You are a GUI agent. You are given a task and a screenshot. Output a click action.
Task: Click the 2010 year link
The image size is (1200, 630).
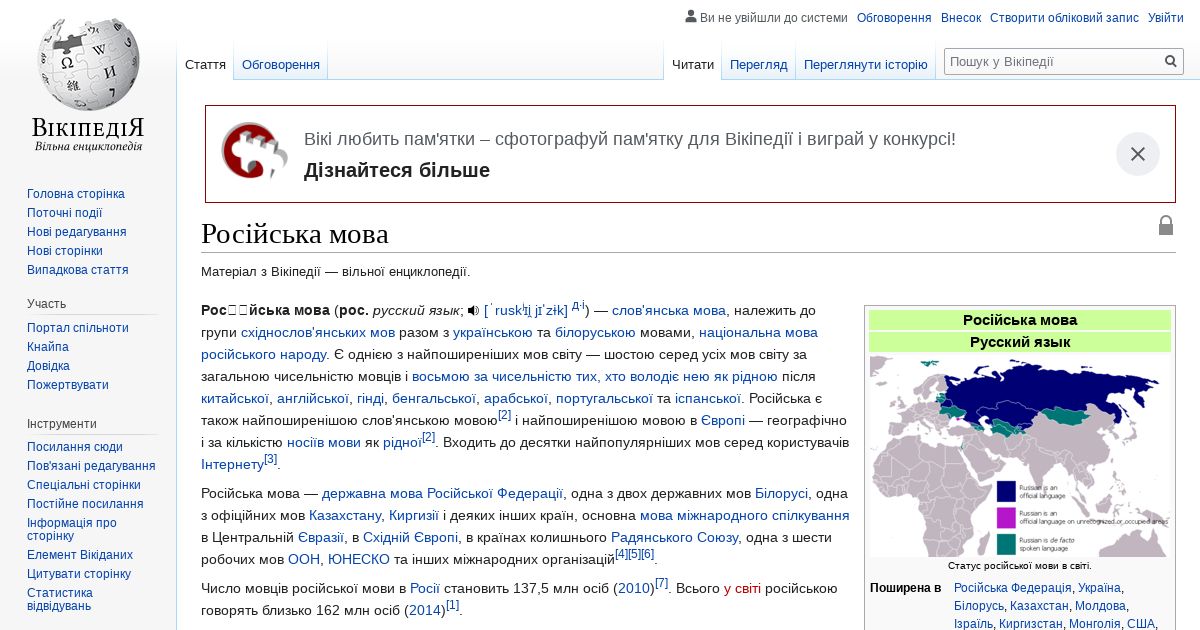point(635,588)
